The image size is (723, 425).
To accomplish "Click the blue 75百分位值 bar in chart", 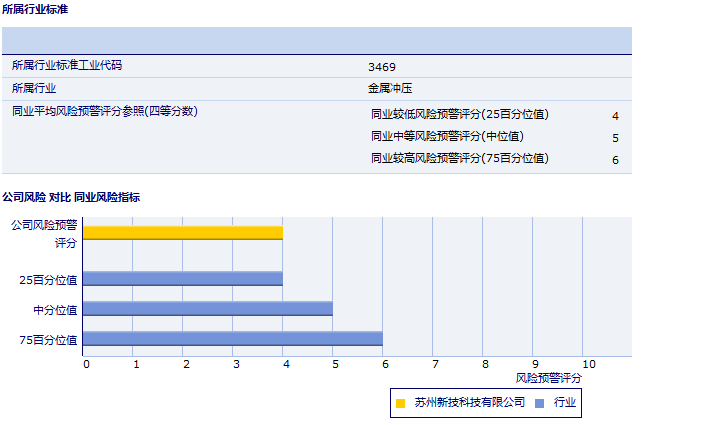I will click(233, 339).
